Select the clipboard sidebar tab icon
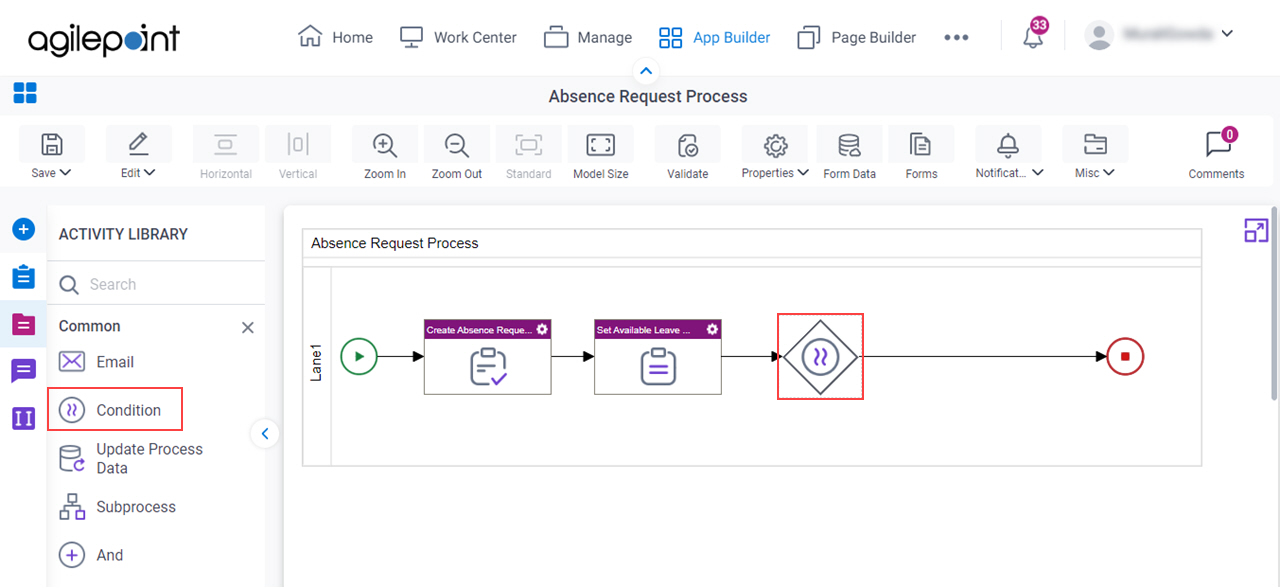Screen dimensions: 1280x588 tap(23, 277)
